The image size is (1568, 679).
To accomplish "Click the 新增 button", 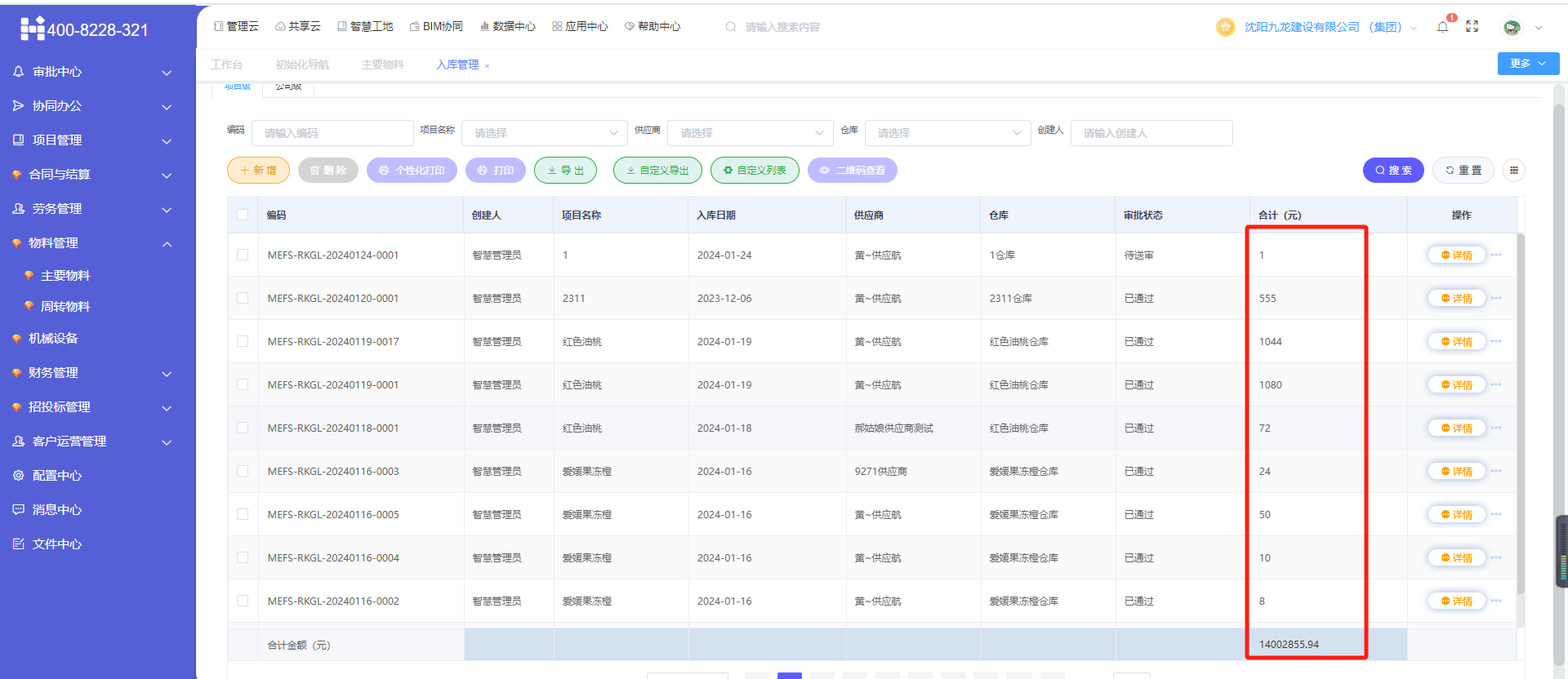I will (x=258, y=171).
